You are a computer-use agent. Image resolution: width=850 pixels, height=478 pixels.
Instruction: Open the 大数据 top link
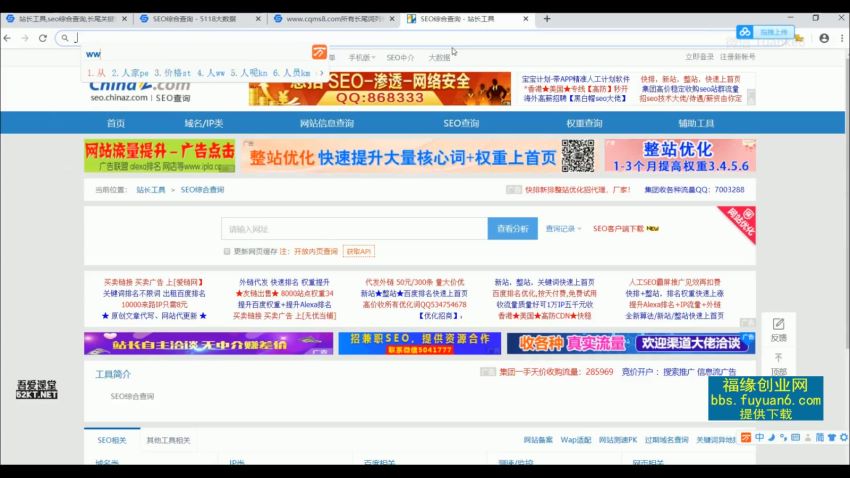439,57
